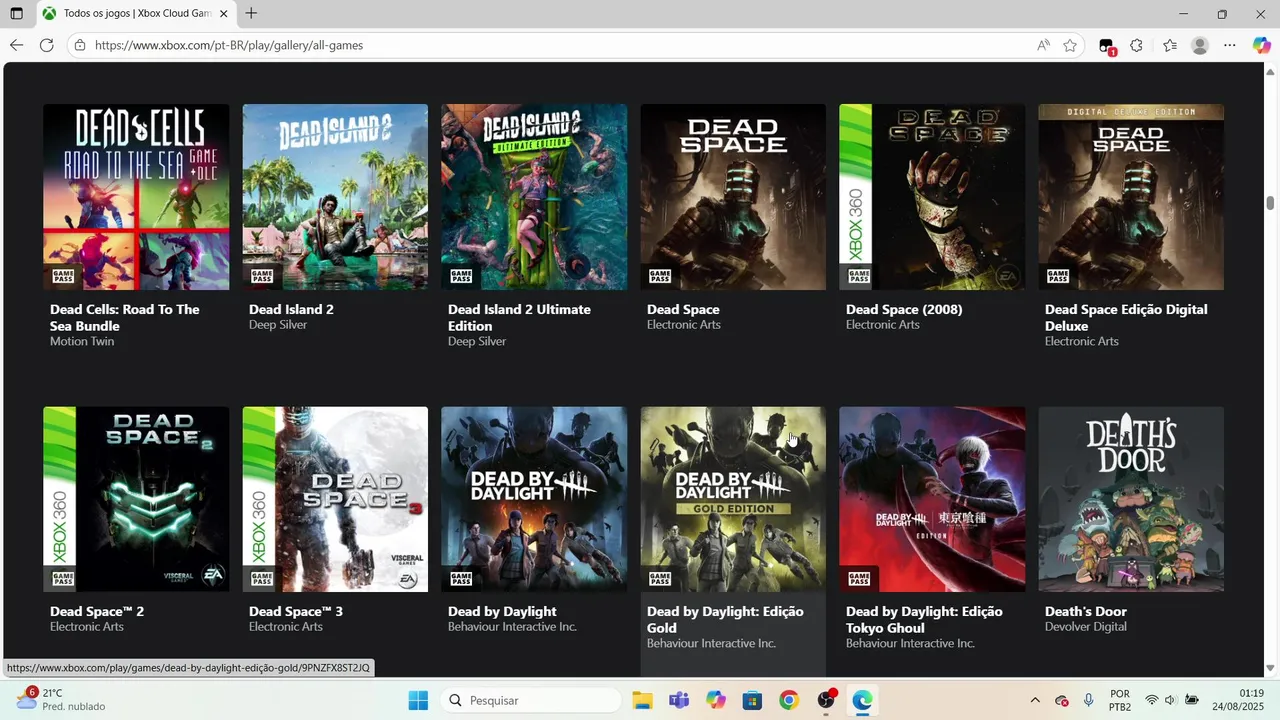1280x720 pixels.
Task: Open Microsoft Edge from the taskbar
Action: point(863,700)
